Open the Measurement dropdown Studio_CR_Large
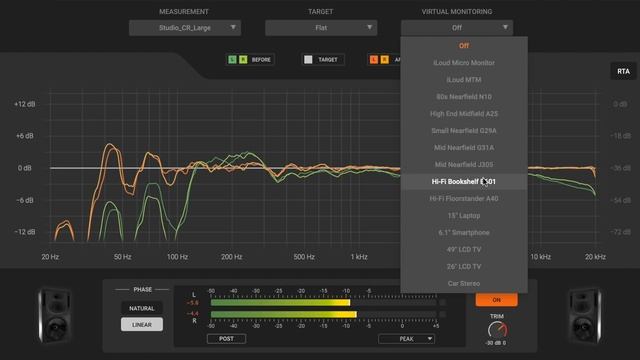Viewport: 640px width, 360px height. coord(185,28)
